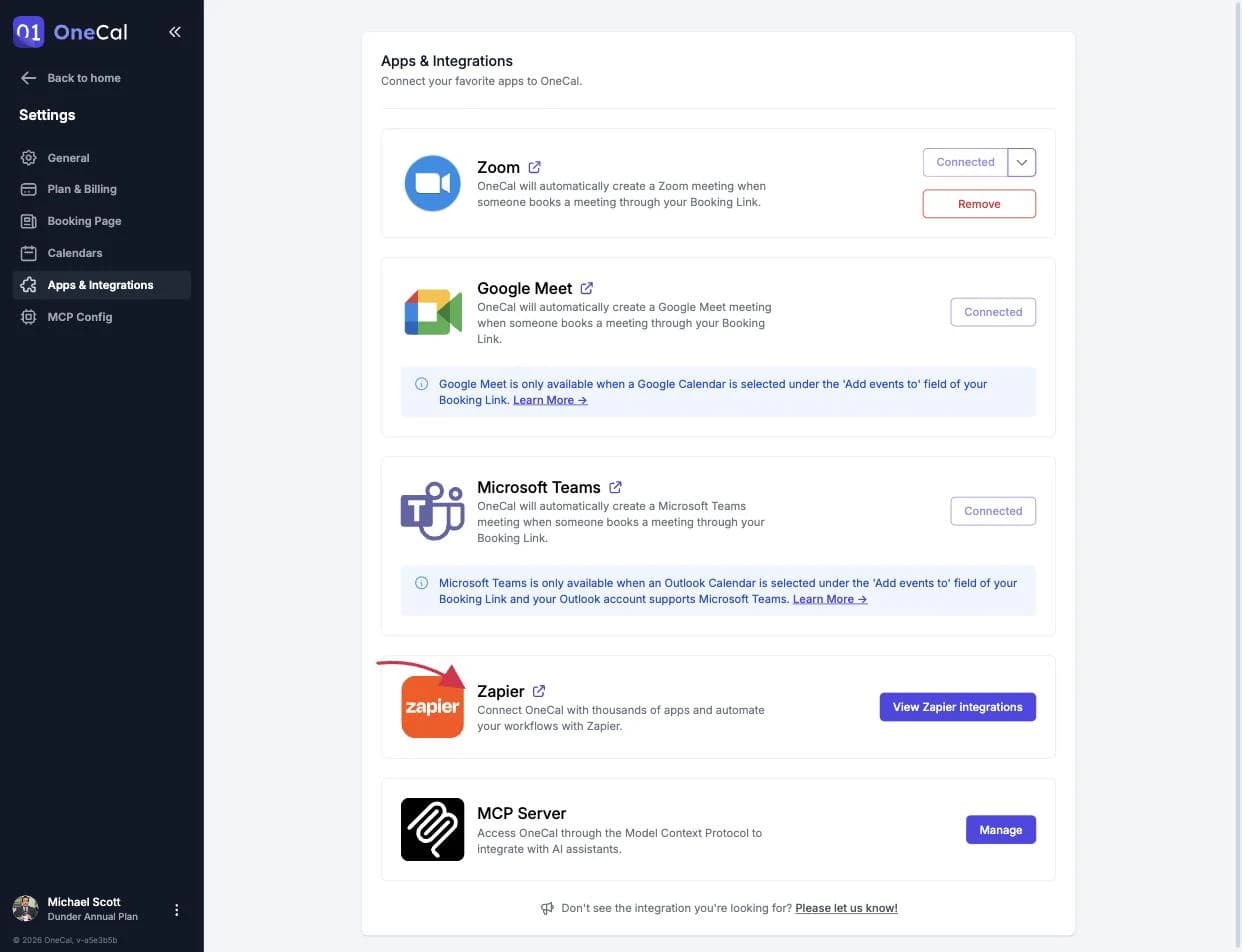Click the orange Zapier logo
1242x952 pixels.
point(432,707)
